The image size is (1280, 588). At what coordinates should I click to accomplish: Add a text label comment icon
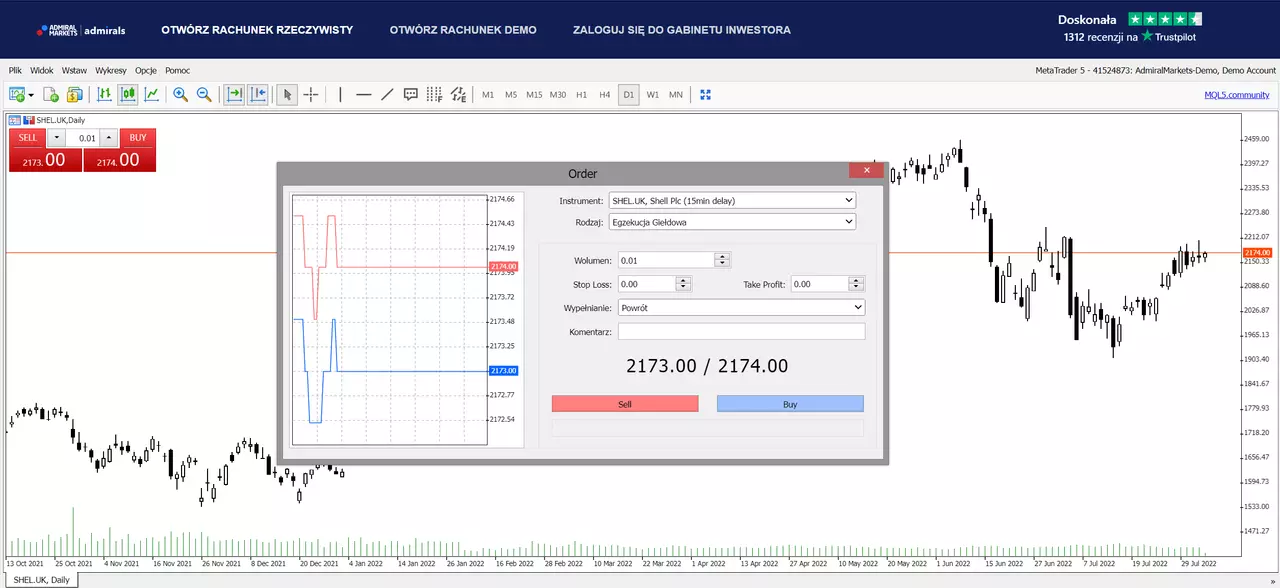point(410,94)
